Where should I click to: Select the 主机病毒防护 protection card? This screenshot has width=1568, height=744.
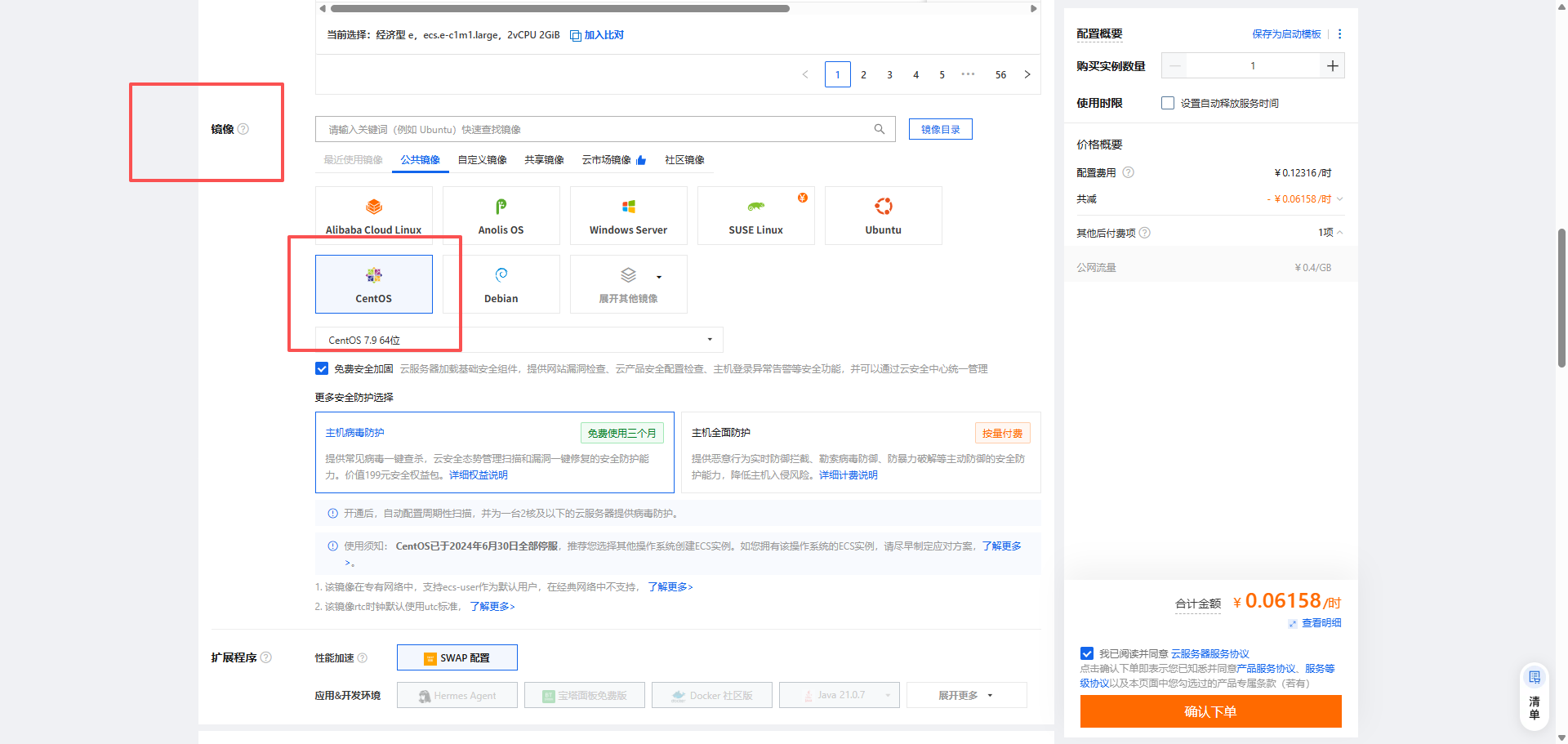495,452
